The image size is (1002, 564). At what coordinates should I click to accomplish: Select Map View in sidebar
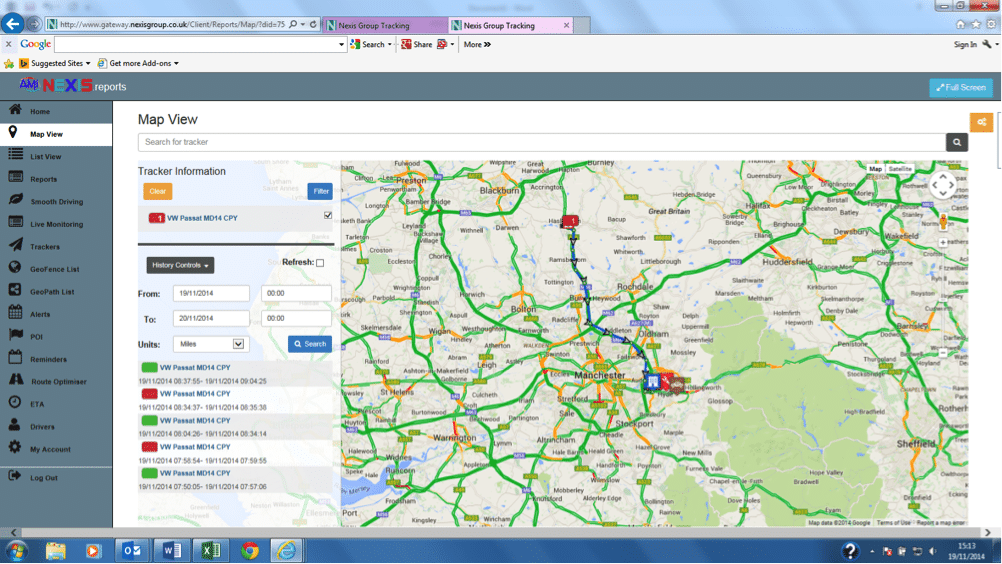pyautogui.click(x=56, y=134)
